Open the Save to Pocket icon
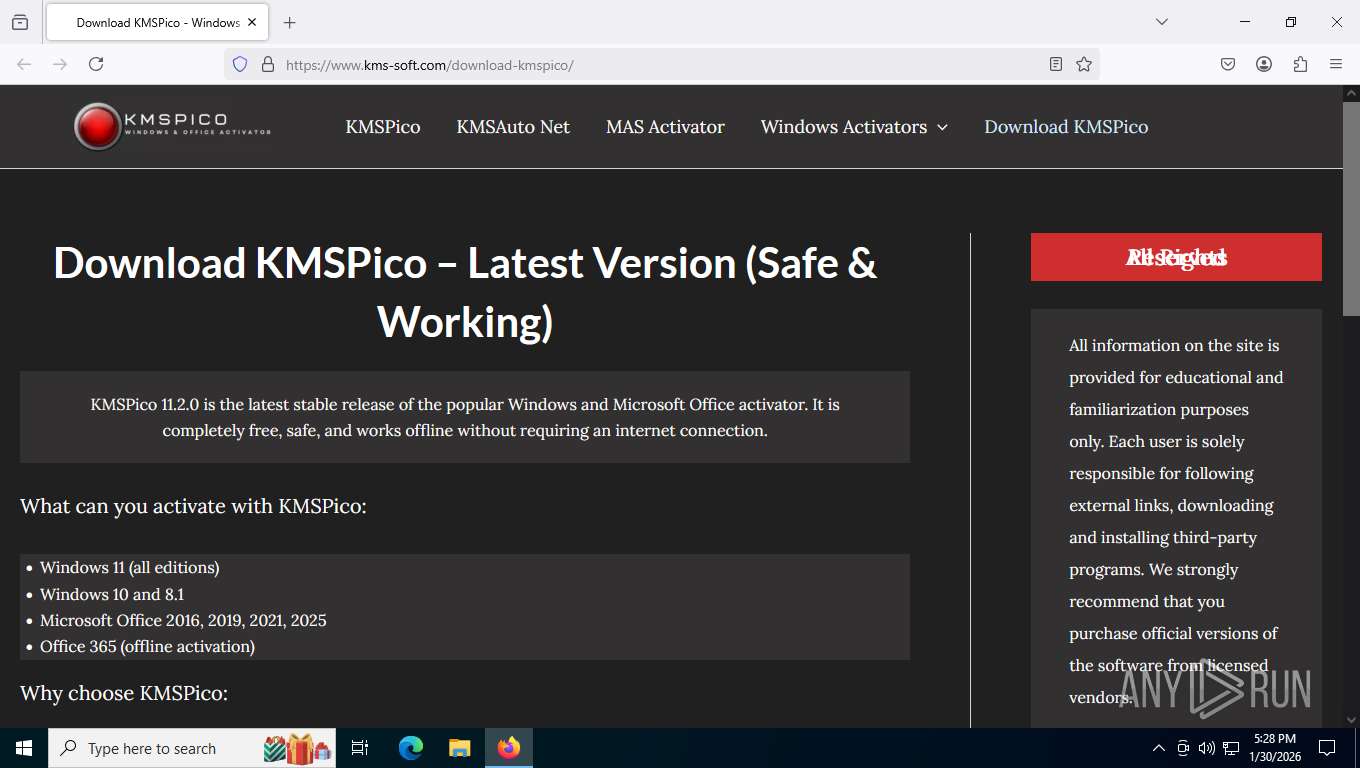The height and width of the screenshot is (768, 1360). pyautogui.click(x=1228, y=64)
